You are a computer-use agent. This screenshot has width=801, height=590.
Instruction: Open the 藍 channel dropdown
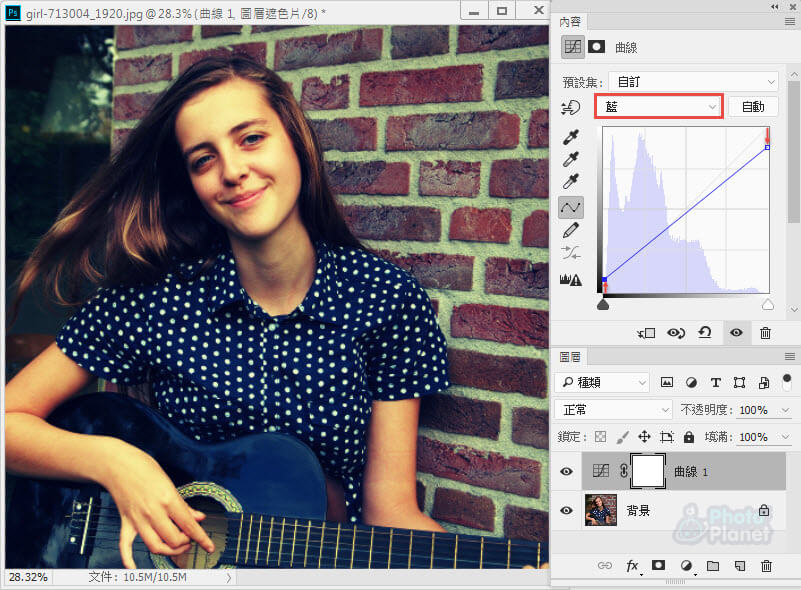(x=659, y=107)
